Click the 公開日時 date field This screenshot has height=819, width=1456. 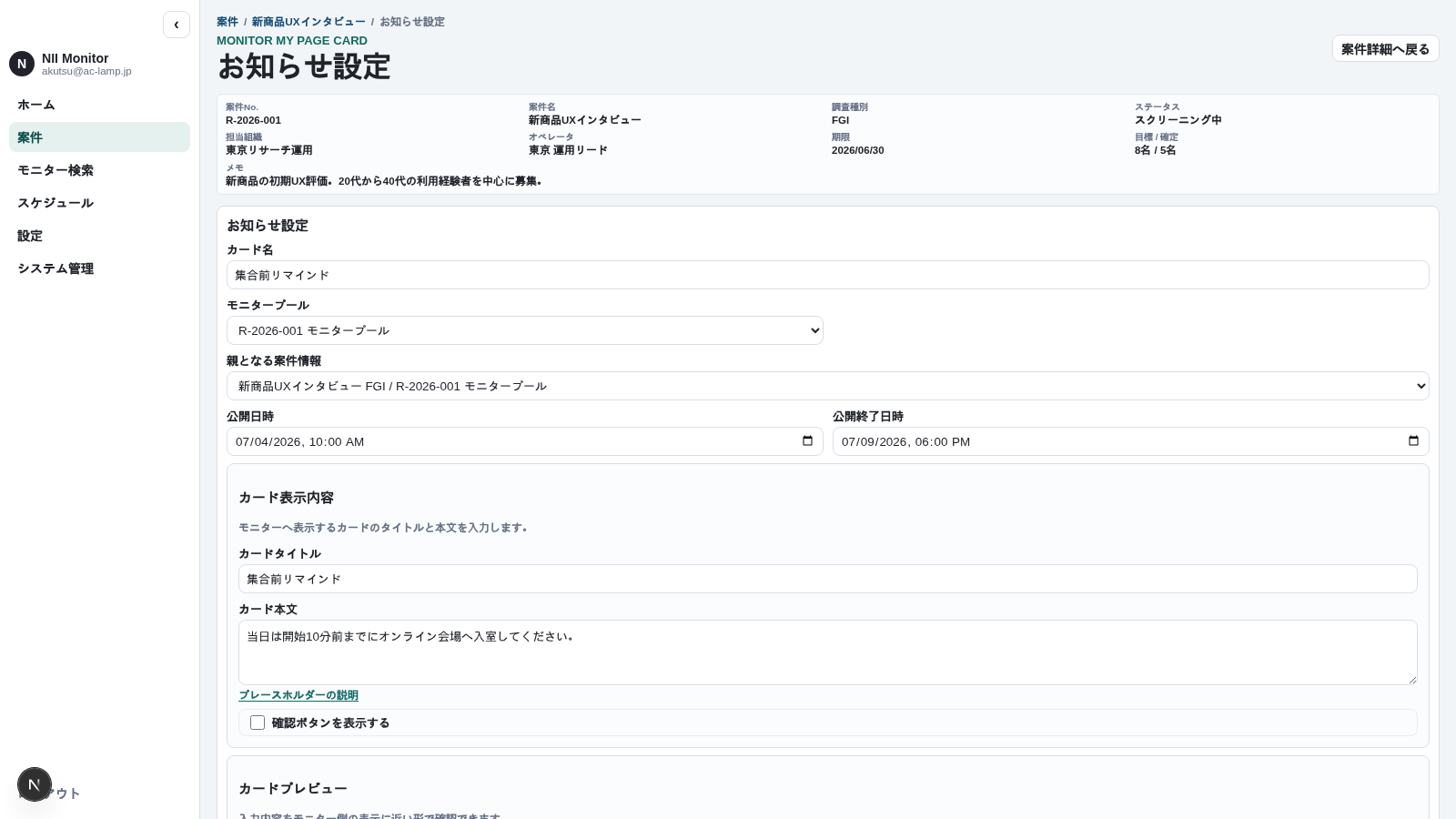tap(525, 441)
